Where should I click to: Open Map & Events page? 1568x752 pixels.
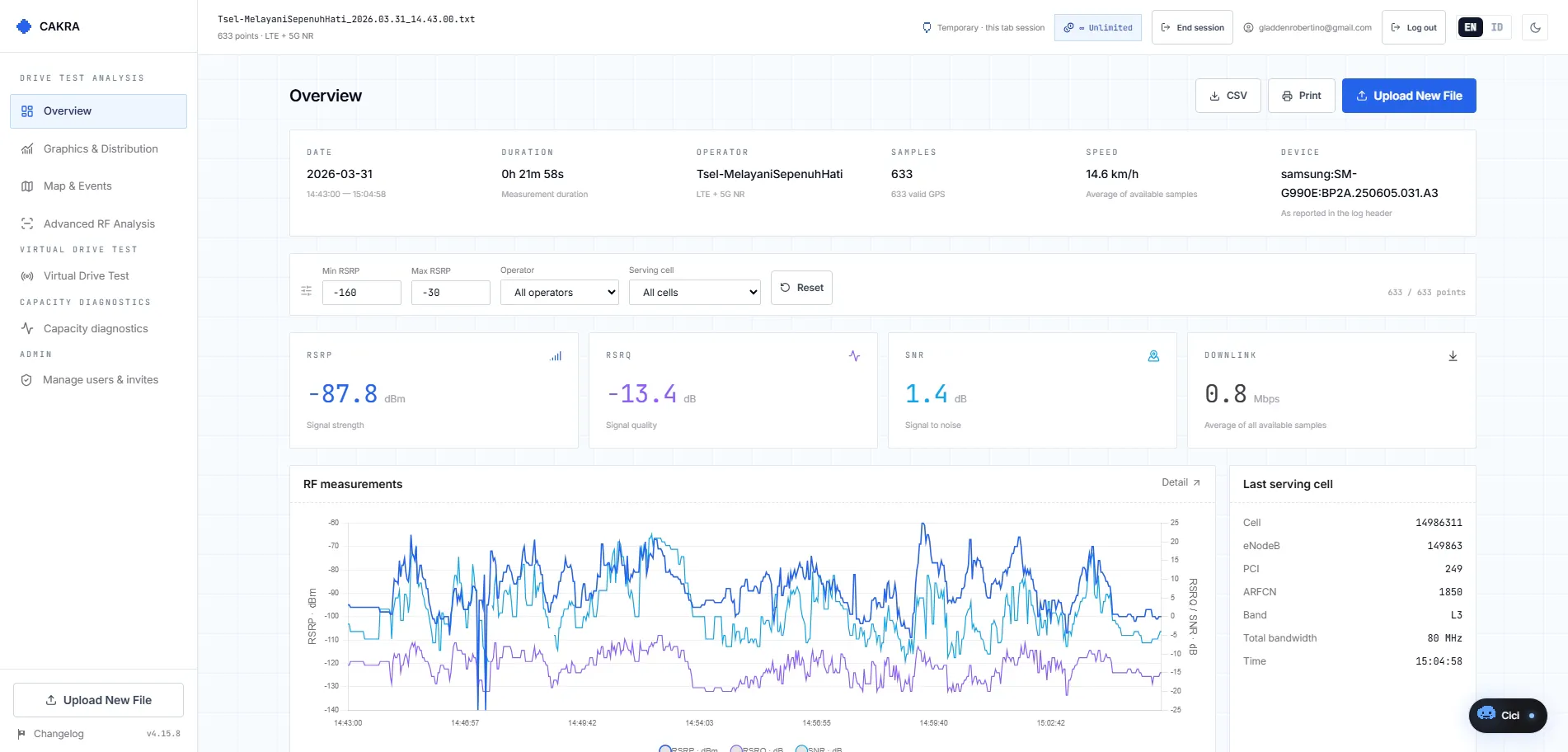coord(98,186)
